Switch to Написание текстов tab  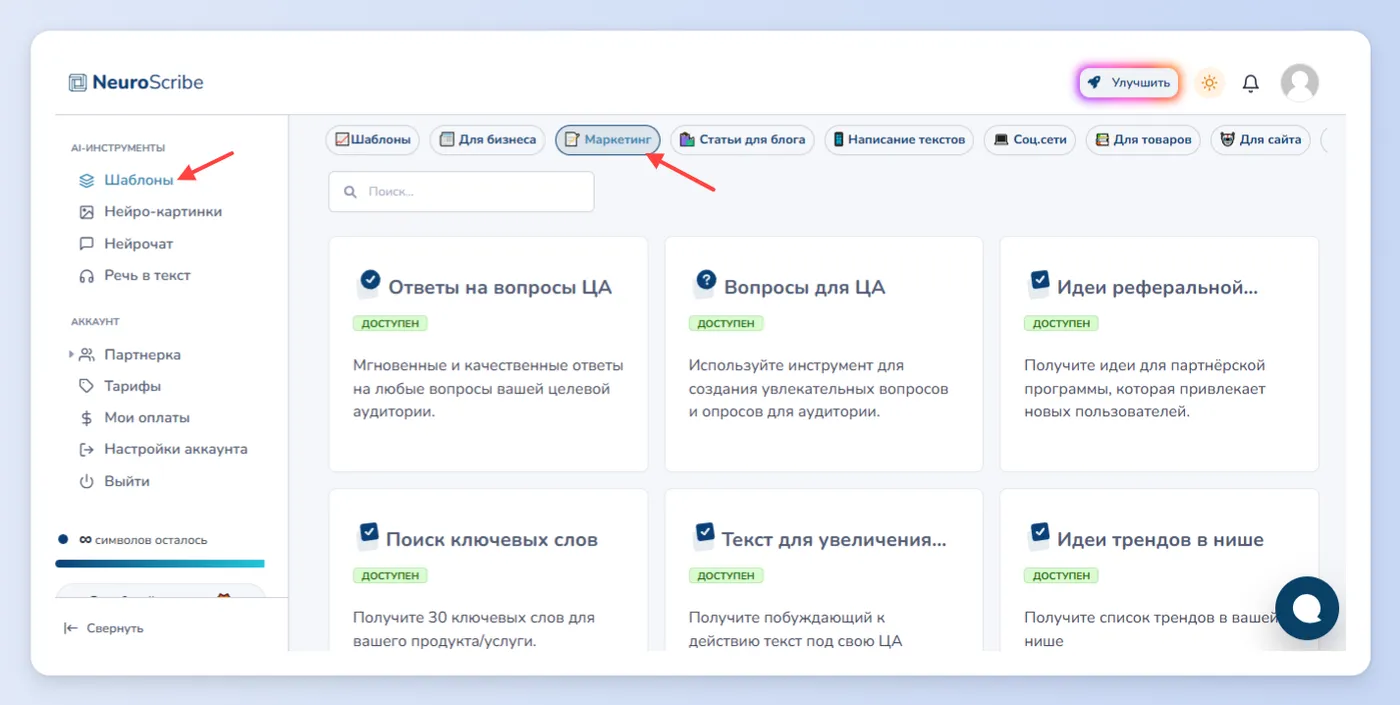point(899,140)
